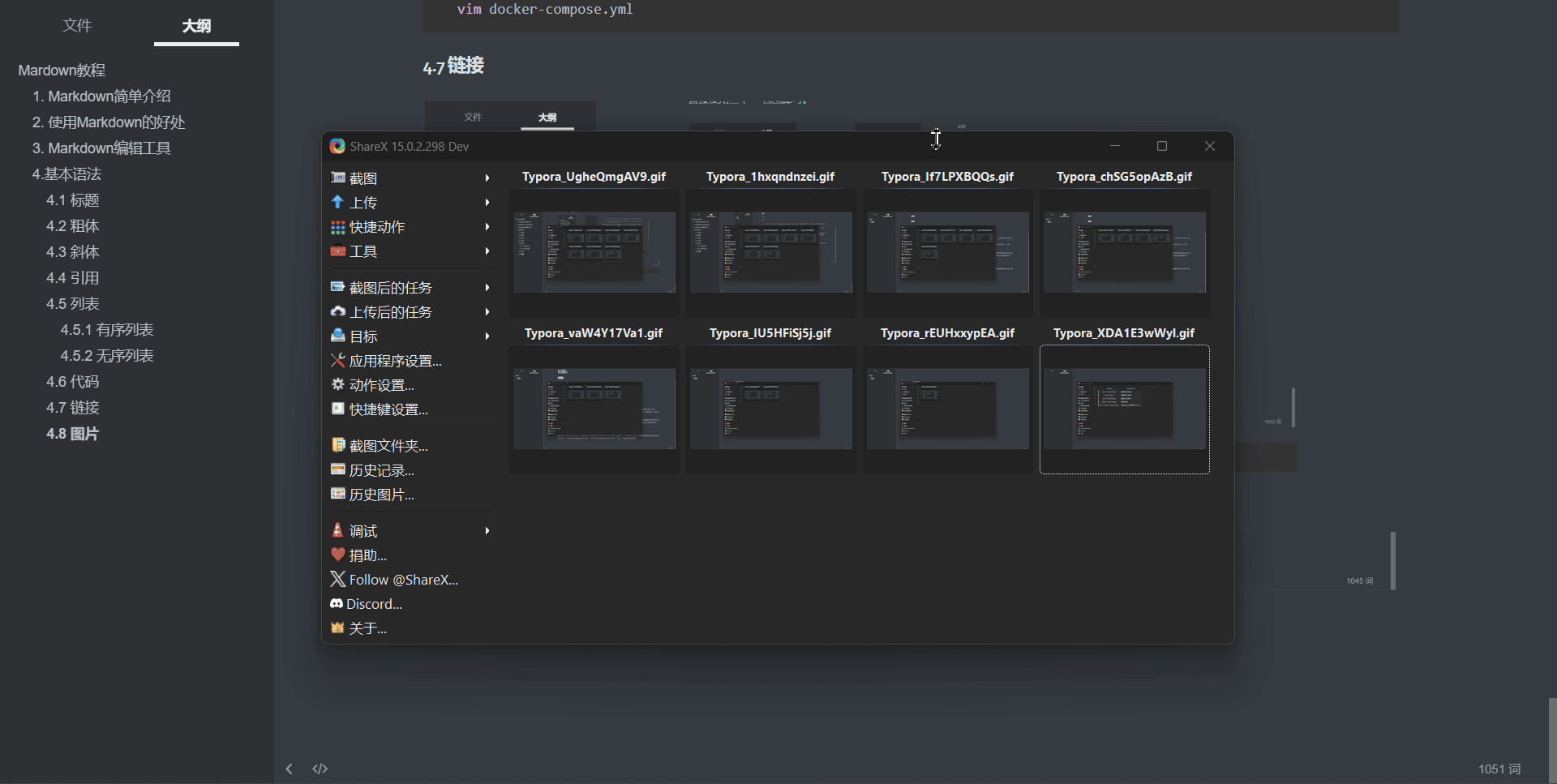Toggle Typora source code mode icon
This screenshot has height=784, width=1557.
[320, 769]
